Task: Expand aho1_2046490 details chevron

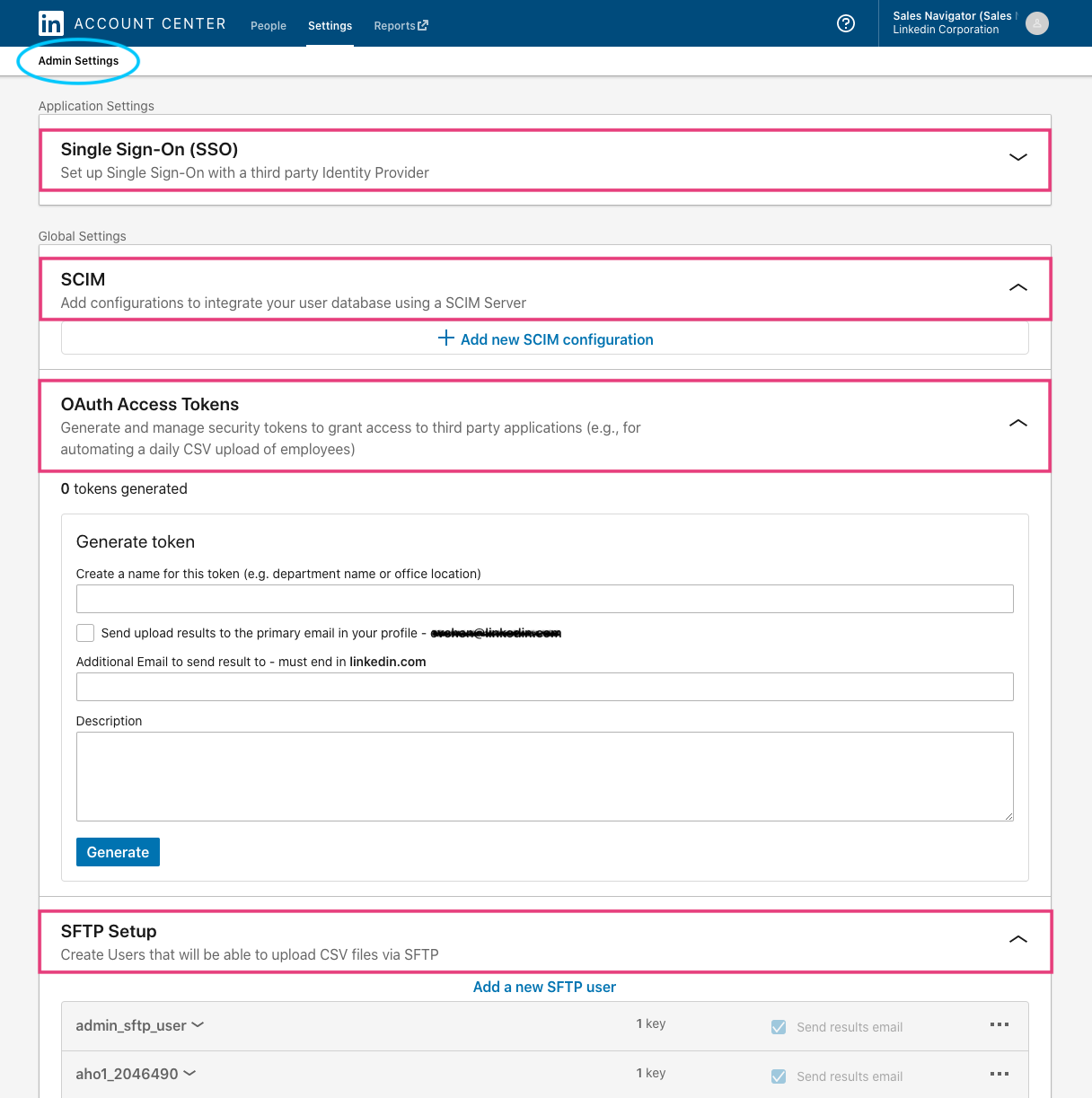Action: (x=189, y=1073)
